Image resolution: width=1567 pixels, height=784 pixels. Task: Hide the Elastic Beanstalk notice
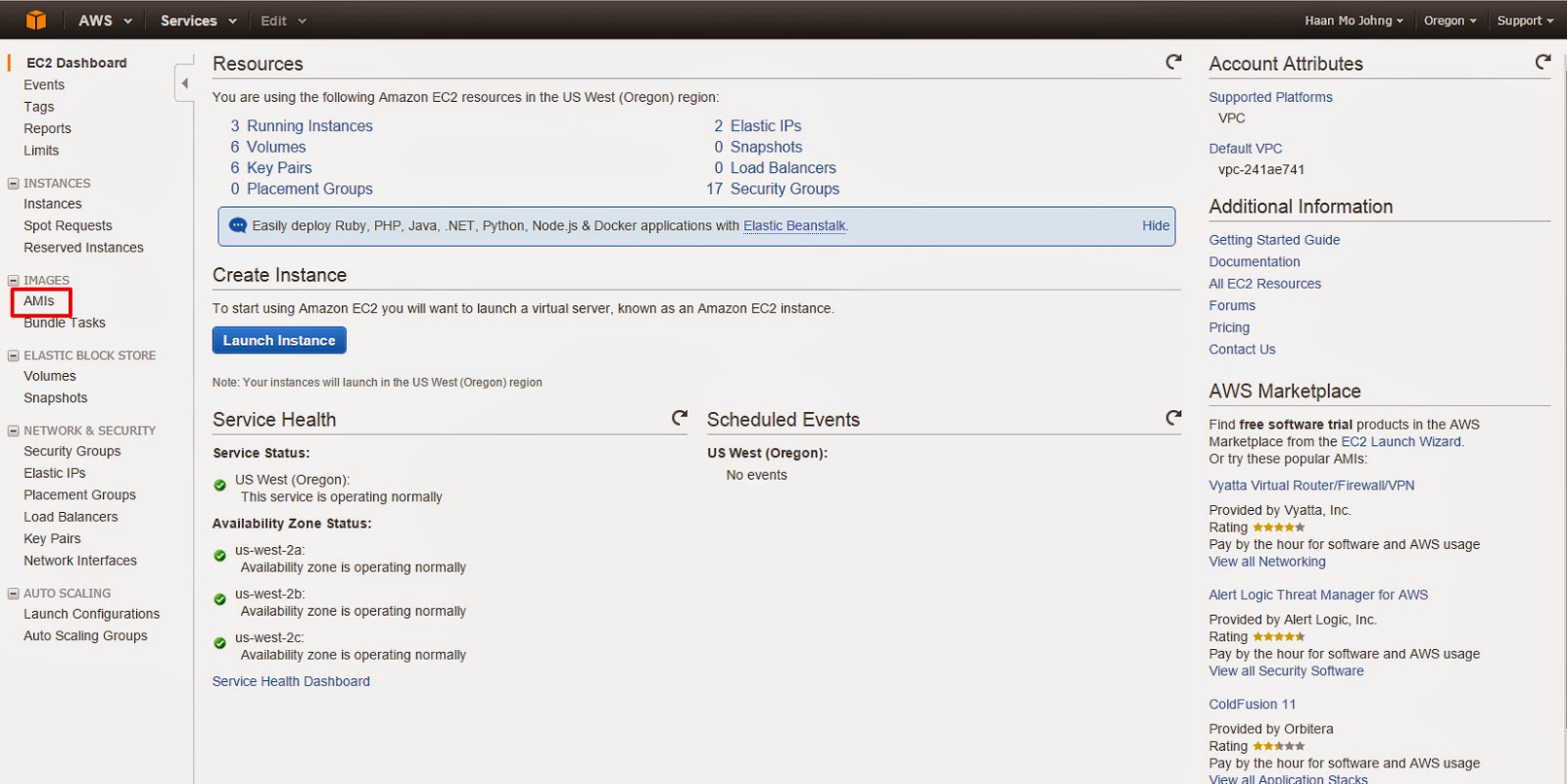click(1156, 226)
